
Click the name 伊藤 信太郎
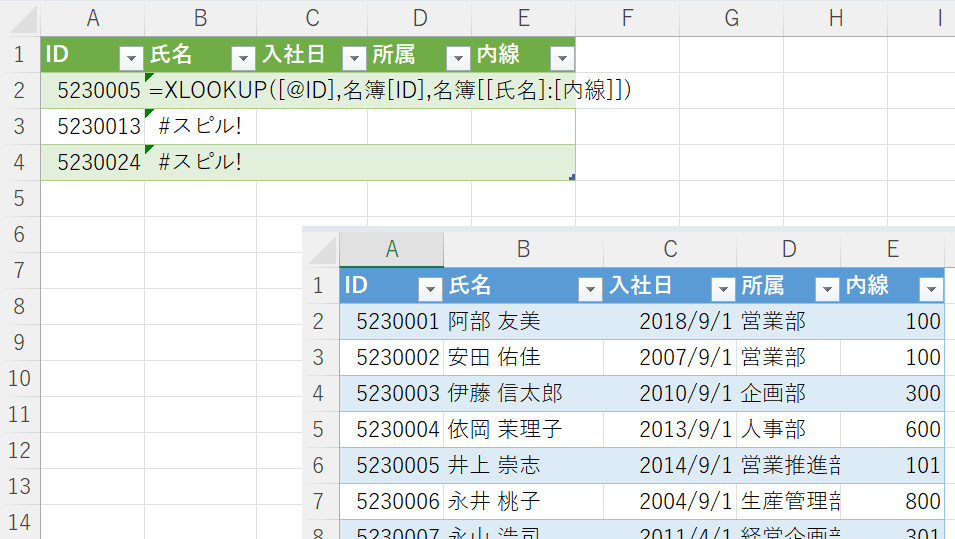pyautogui.click(x=505, y=393)
